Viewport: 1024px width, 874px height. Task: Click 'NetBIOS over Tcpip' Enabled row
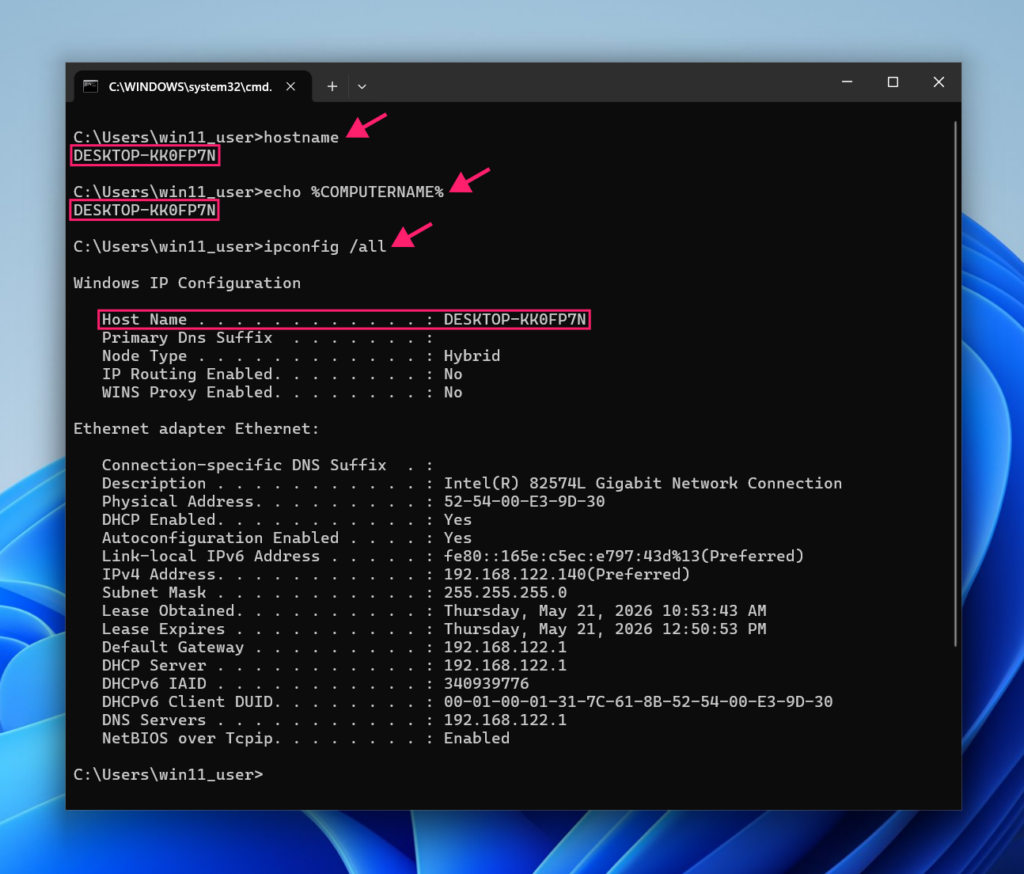[306, 739]
